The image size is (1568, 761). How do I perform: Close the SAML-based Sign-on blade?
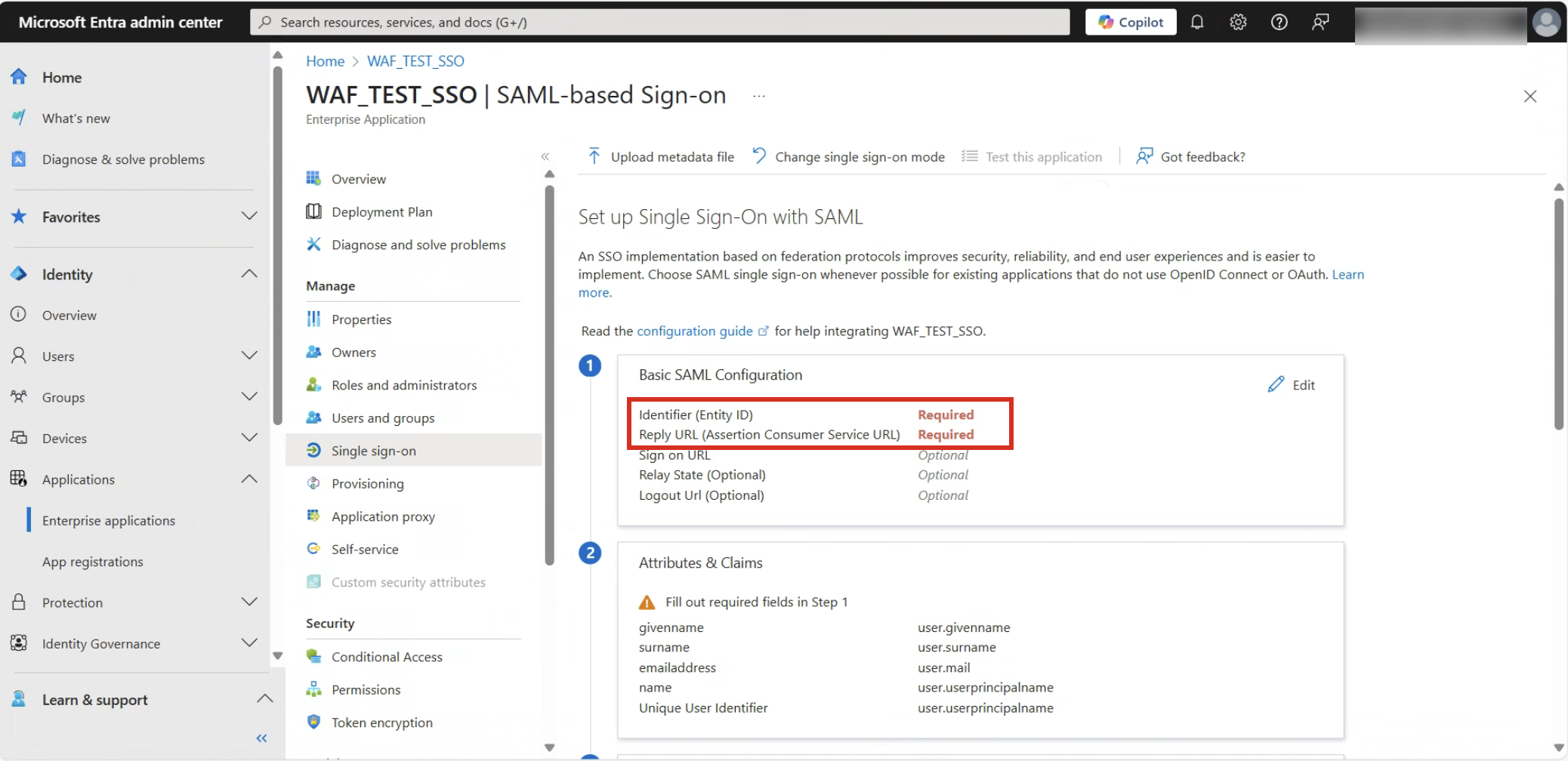[x=1530, y=97]
